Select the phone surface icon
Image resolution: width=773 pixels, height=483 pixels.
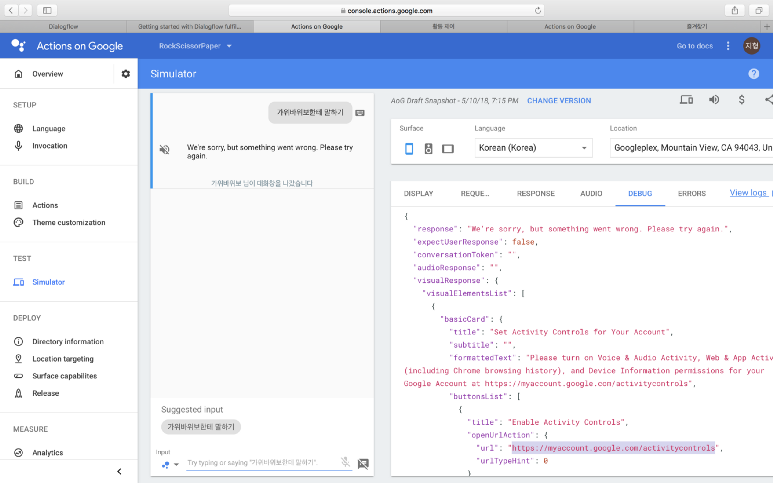click(x=409, y=149)
